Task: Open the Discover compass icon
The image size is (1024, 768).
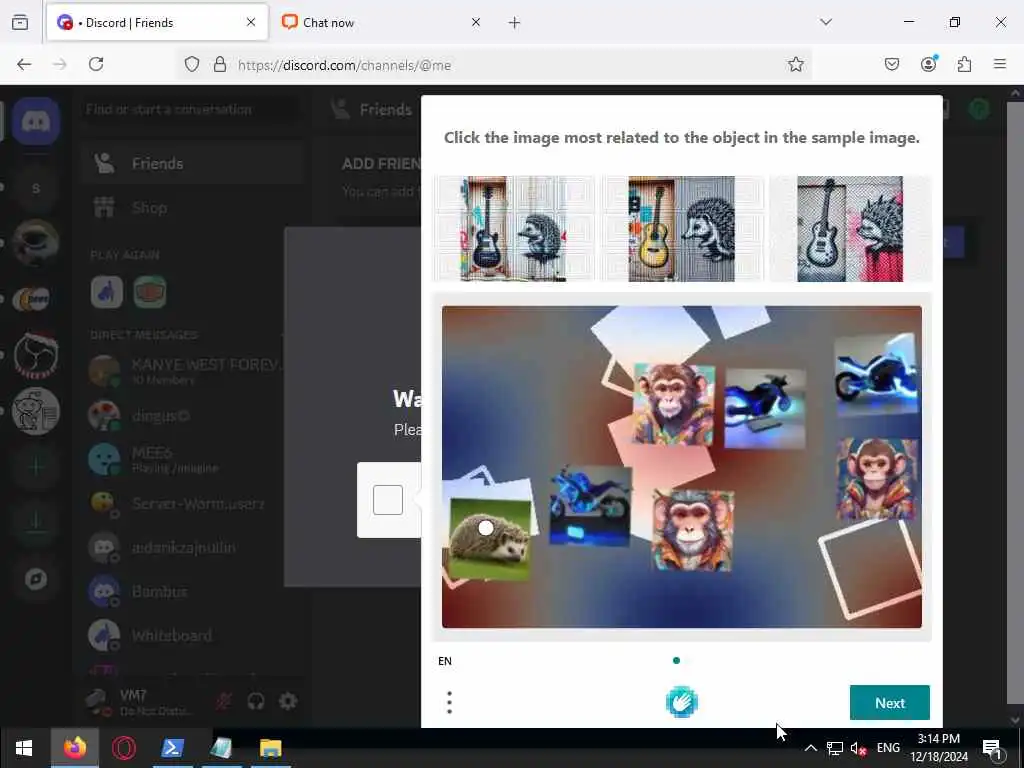Action: coord(36,579)
